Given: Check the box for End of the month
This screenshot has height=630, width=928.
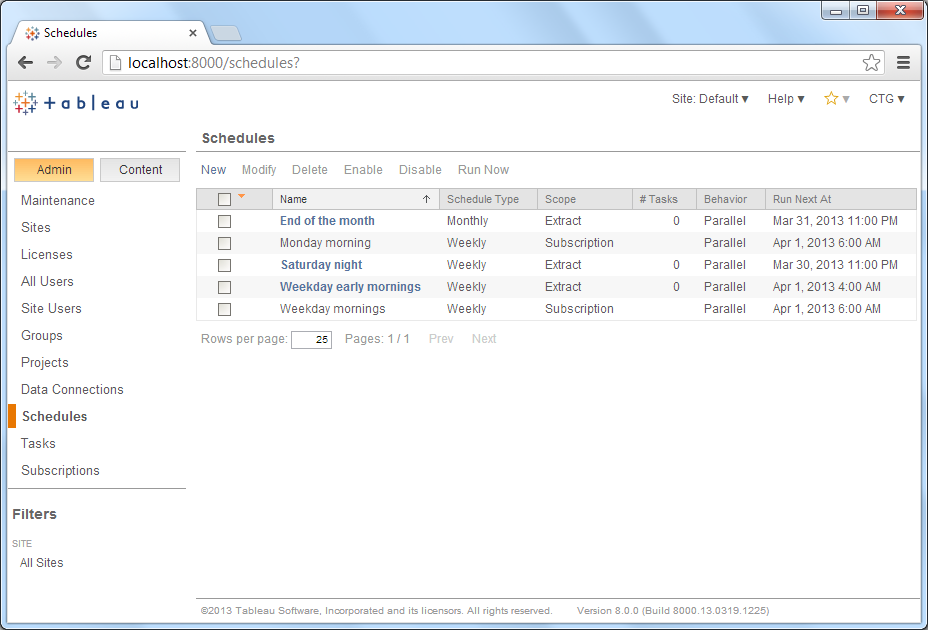Looking at the screenshot, I should coord(223,221).
